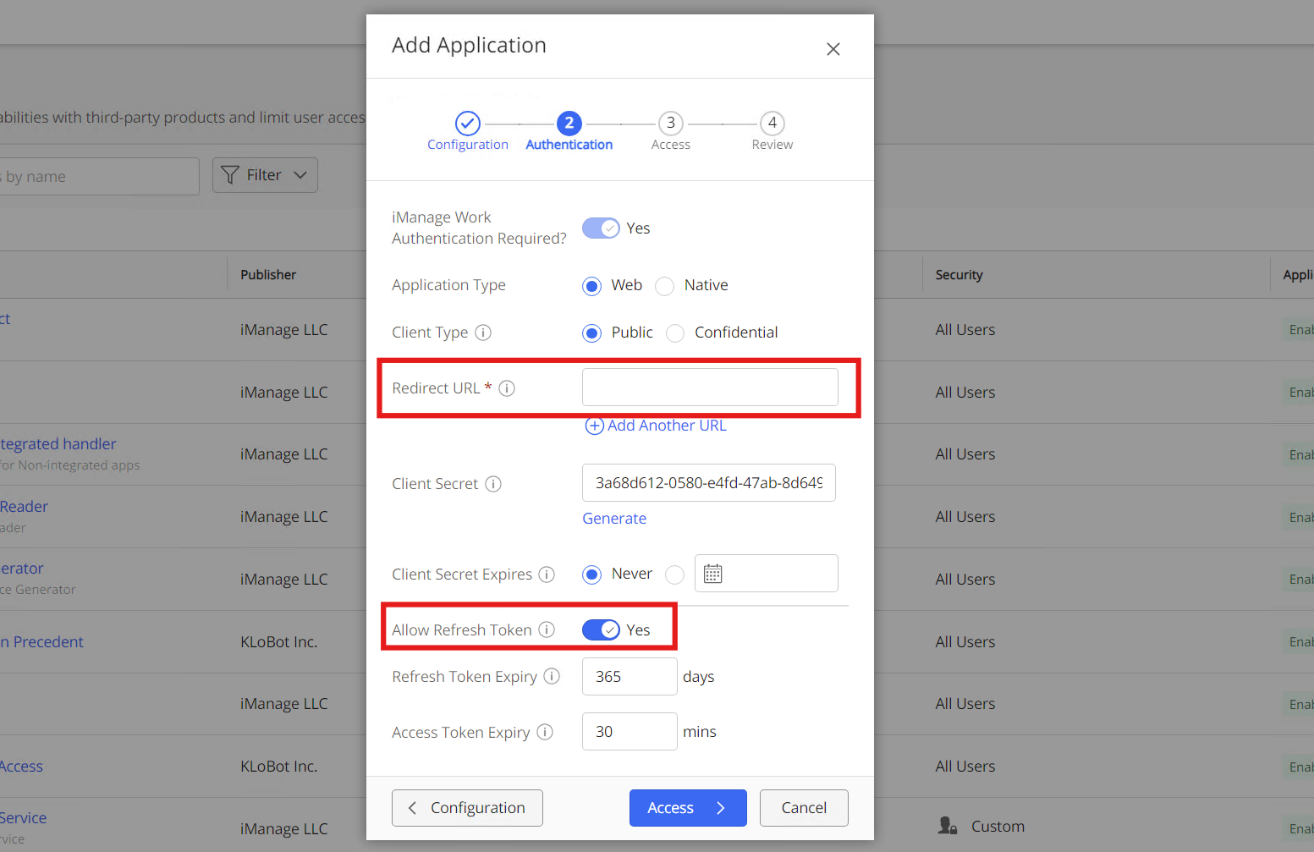Select the date-based secret expiry radio
This screenshot has width=1314, height=852.
point(675,575)
